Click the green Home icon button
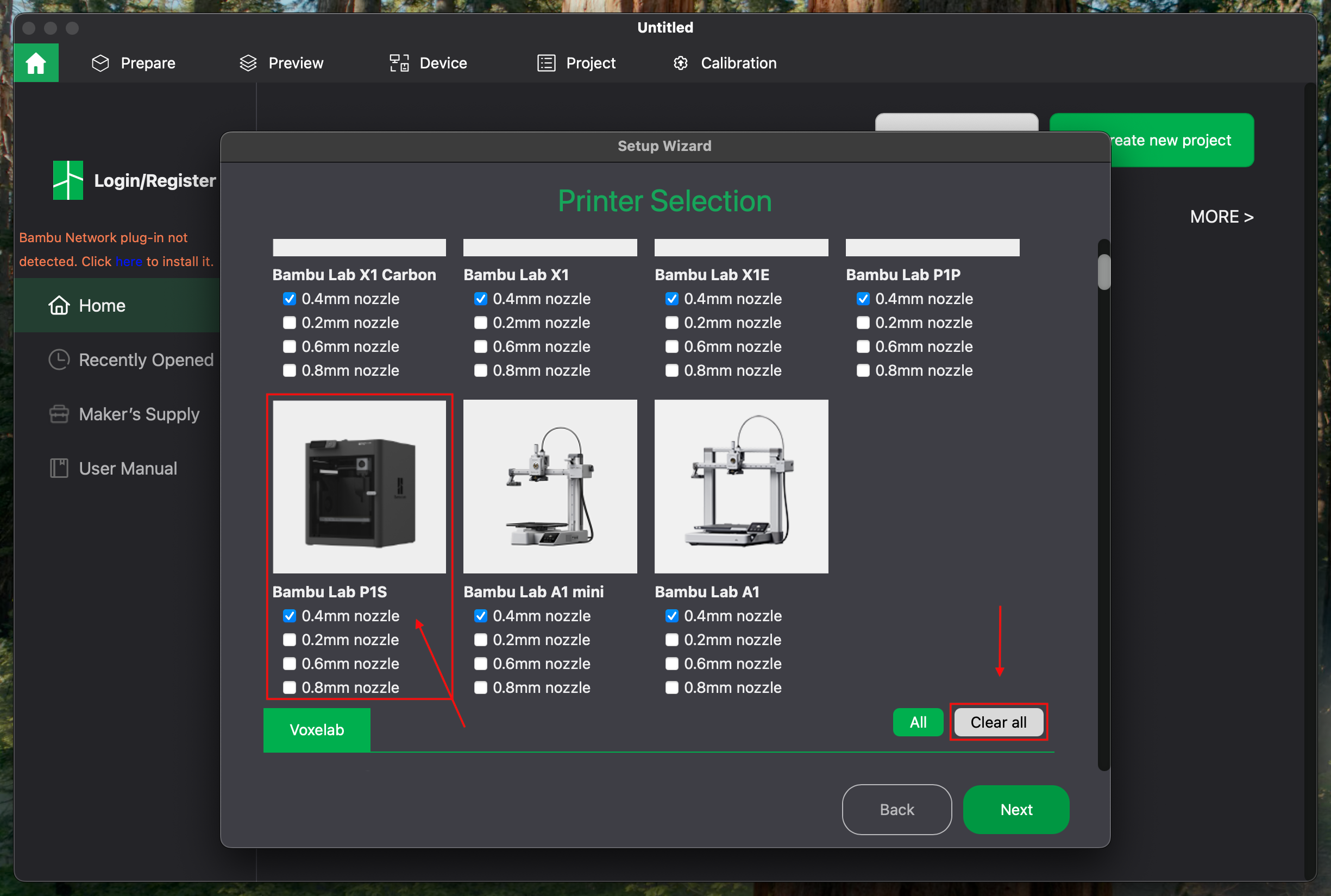 coord(36,63)
